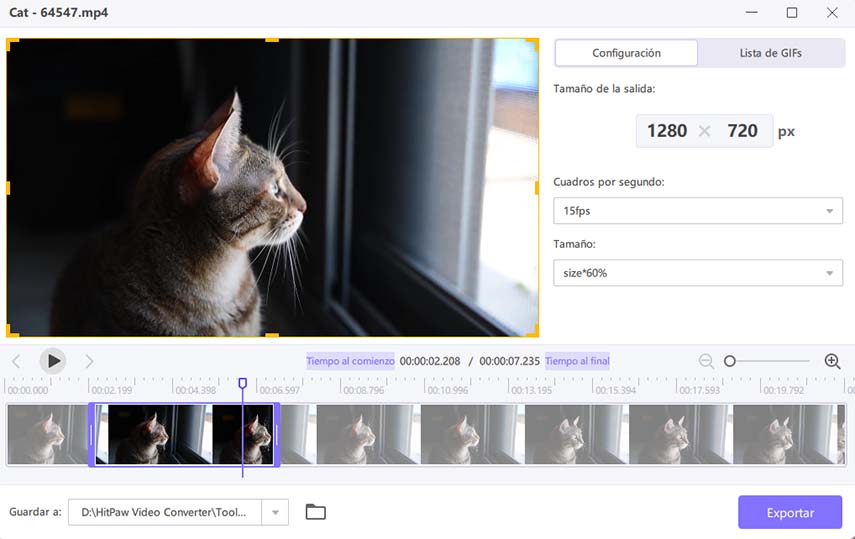
Task: Click the output width field 1280
Action: tap(667, 131)
